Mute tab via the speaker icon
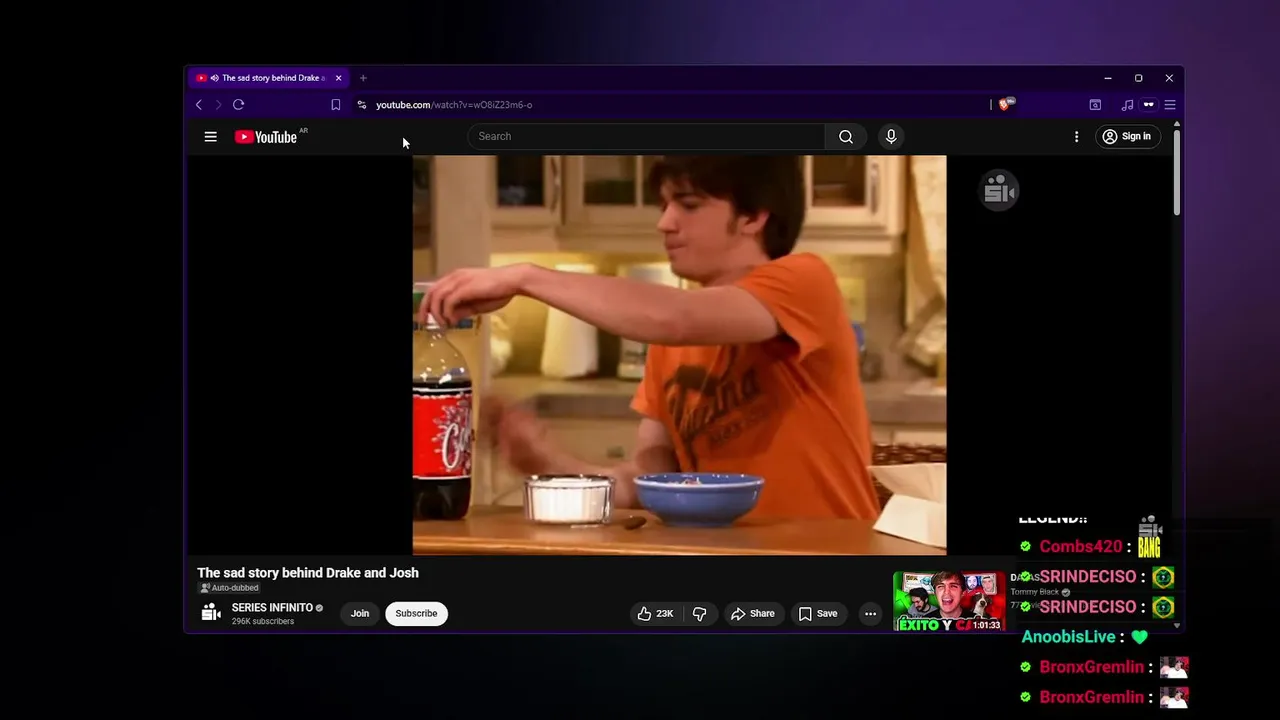The width and height of the screenshot is (1280, 720). pos(214,78)
